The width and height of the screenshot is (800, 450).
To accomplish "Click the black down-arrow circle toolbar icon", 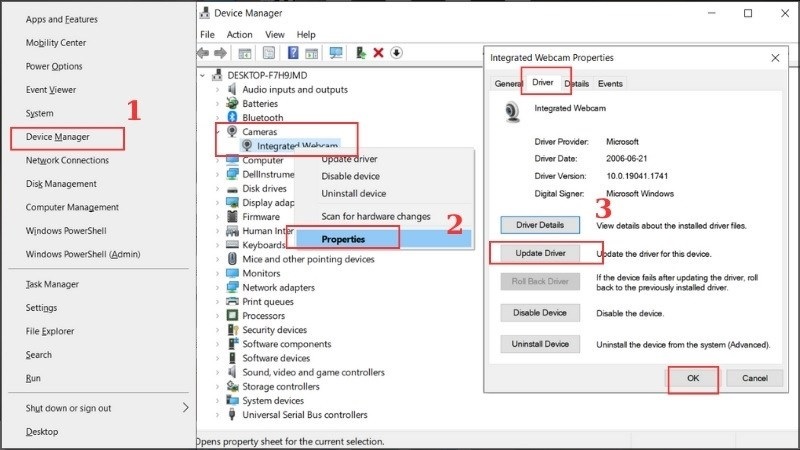I will (x=396, y=53).
